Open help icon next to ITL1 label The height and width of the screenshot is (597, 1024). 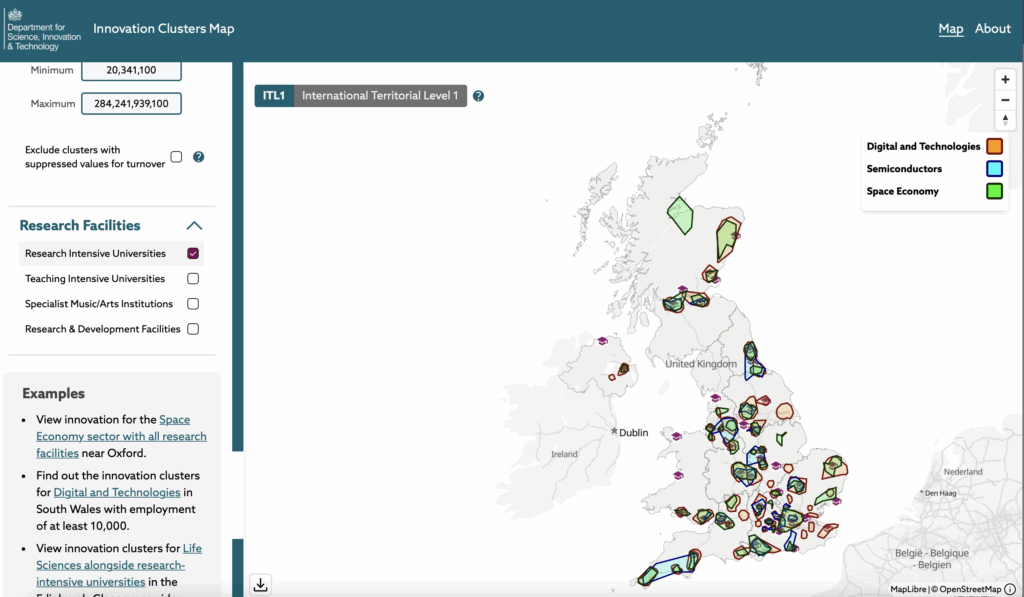coord(479,96)
